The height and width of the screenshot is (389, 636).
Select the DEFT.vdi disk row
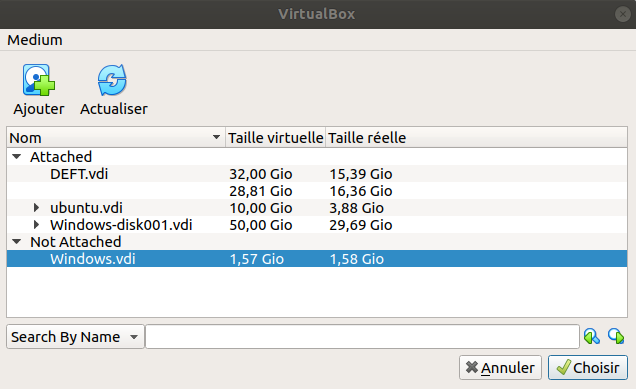point(317,174)
